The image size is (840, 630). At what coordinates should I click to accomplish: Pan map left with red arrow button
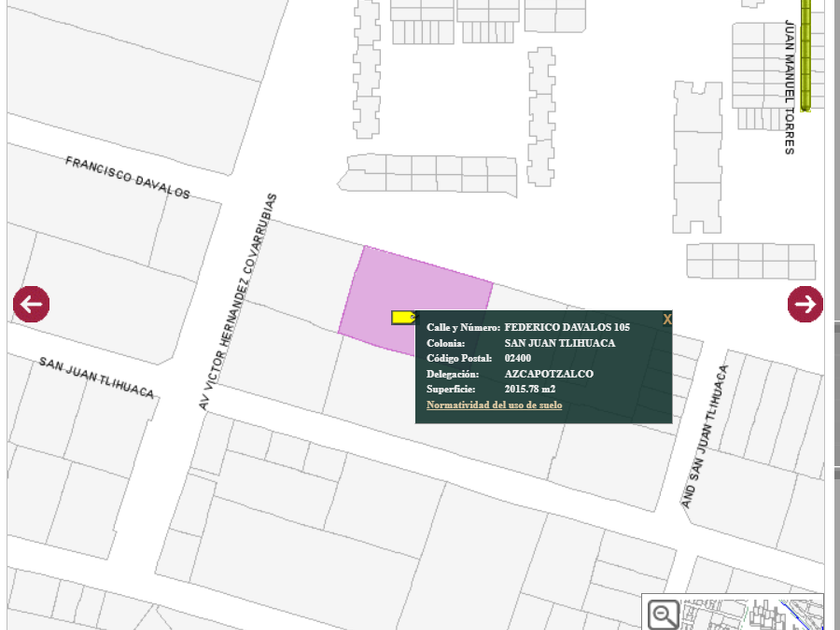(x=31, y=304)
